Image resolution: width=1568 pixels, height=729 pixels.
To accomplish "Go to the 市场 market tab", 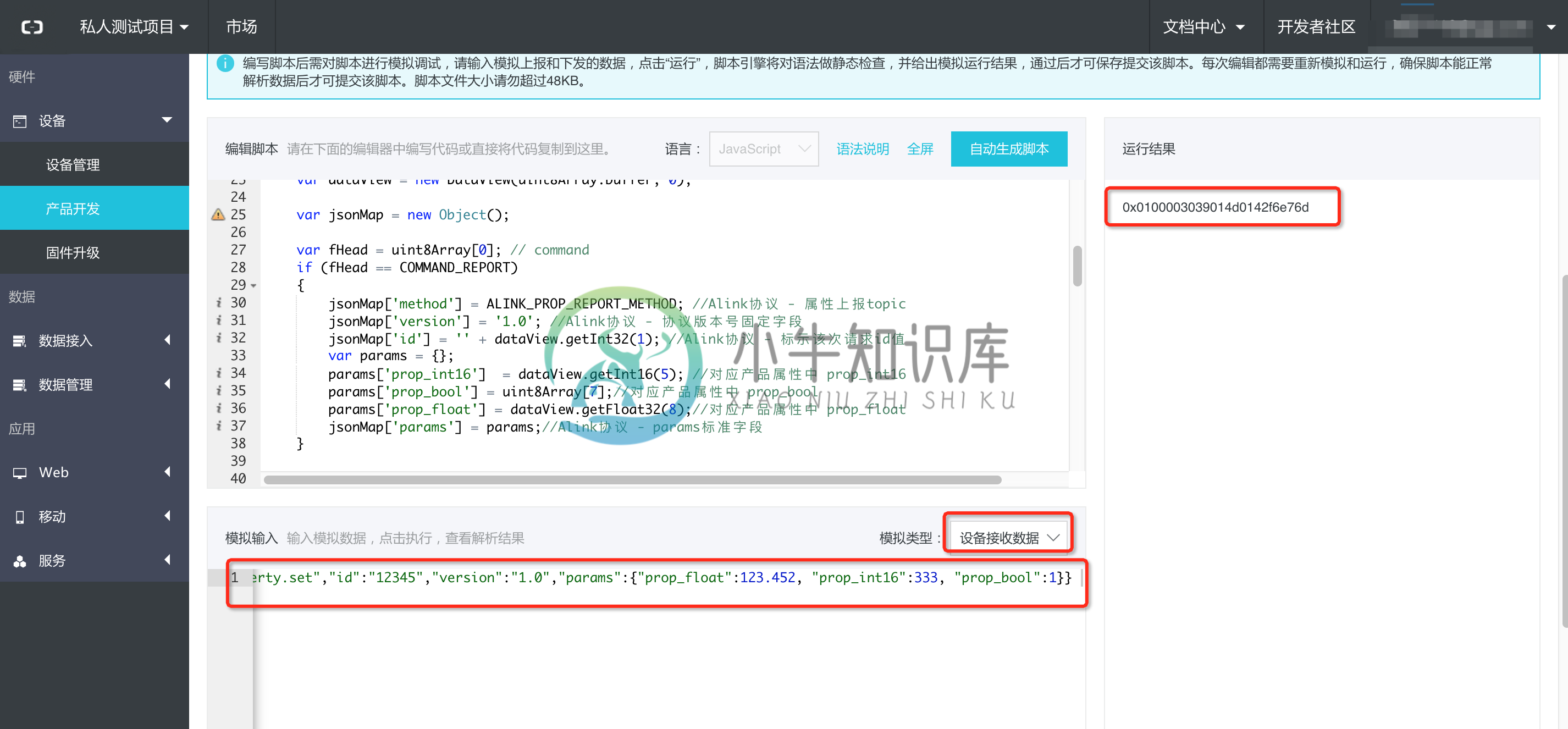I will 242,27.
